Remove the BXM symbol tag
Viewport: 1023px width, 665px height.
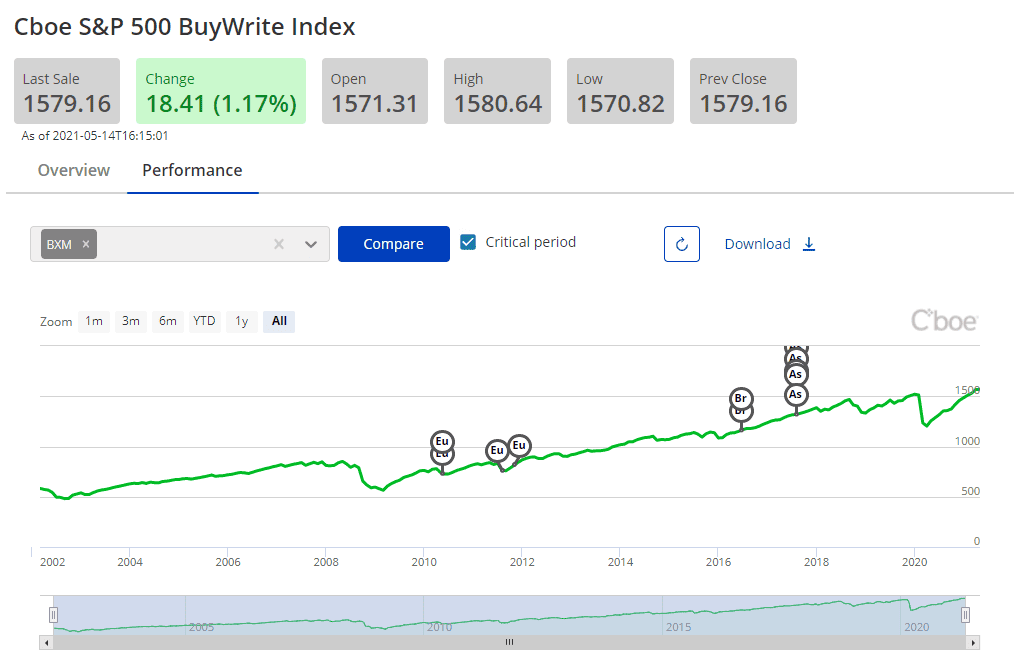[x=85, y=243]
